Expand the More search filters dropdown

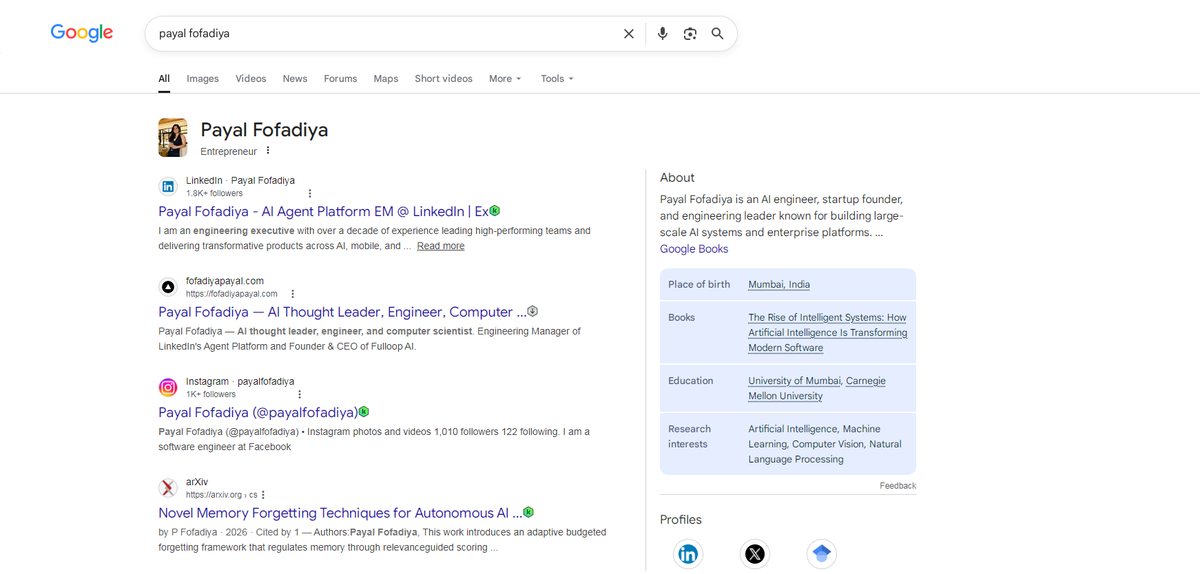tap(505, 79)
